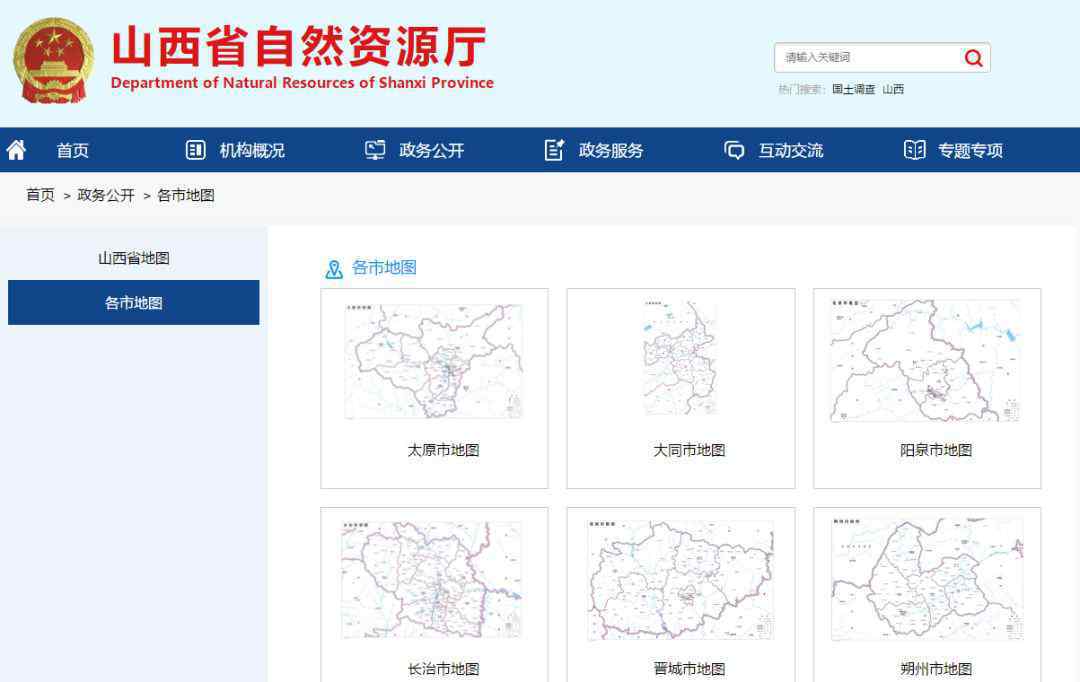Click the map pin icon beside 各市地图
1080x682 pixels.
point(334,269)
